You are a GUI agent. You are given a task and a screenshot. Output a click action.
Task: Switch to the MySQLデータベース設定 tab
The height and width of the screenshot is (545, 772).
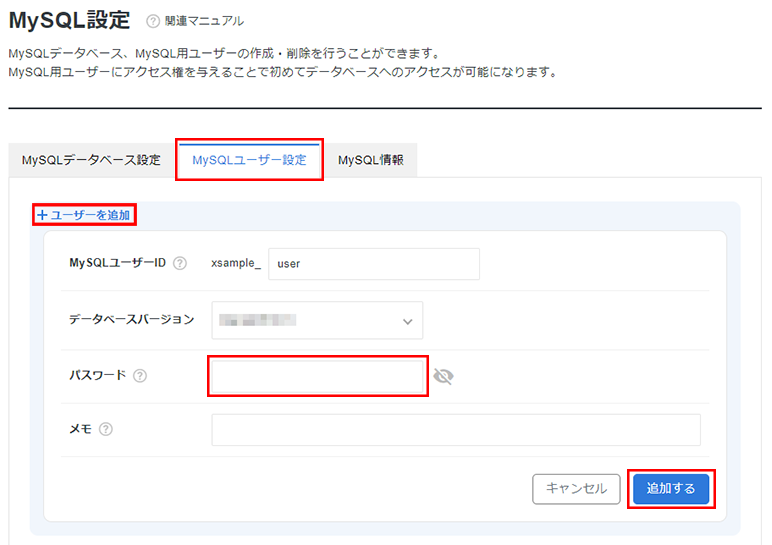pyautogui.click(x=92, y=160)
